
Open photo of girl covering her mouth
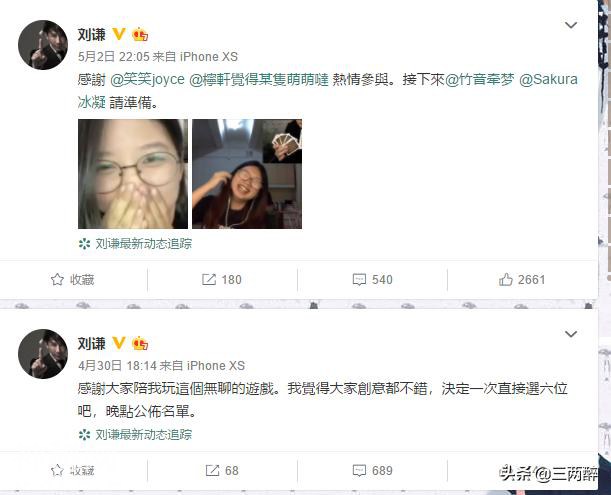point(133,174)
